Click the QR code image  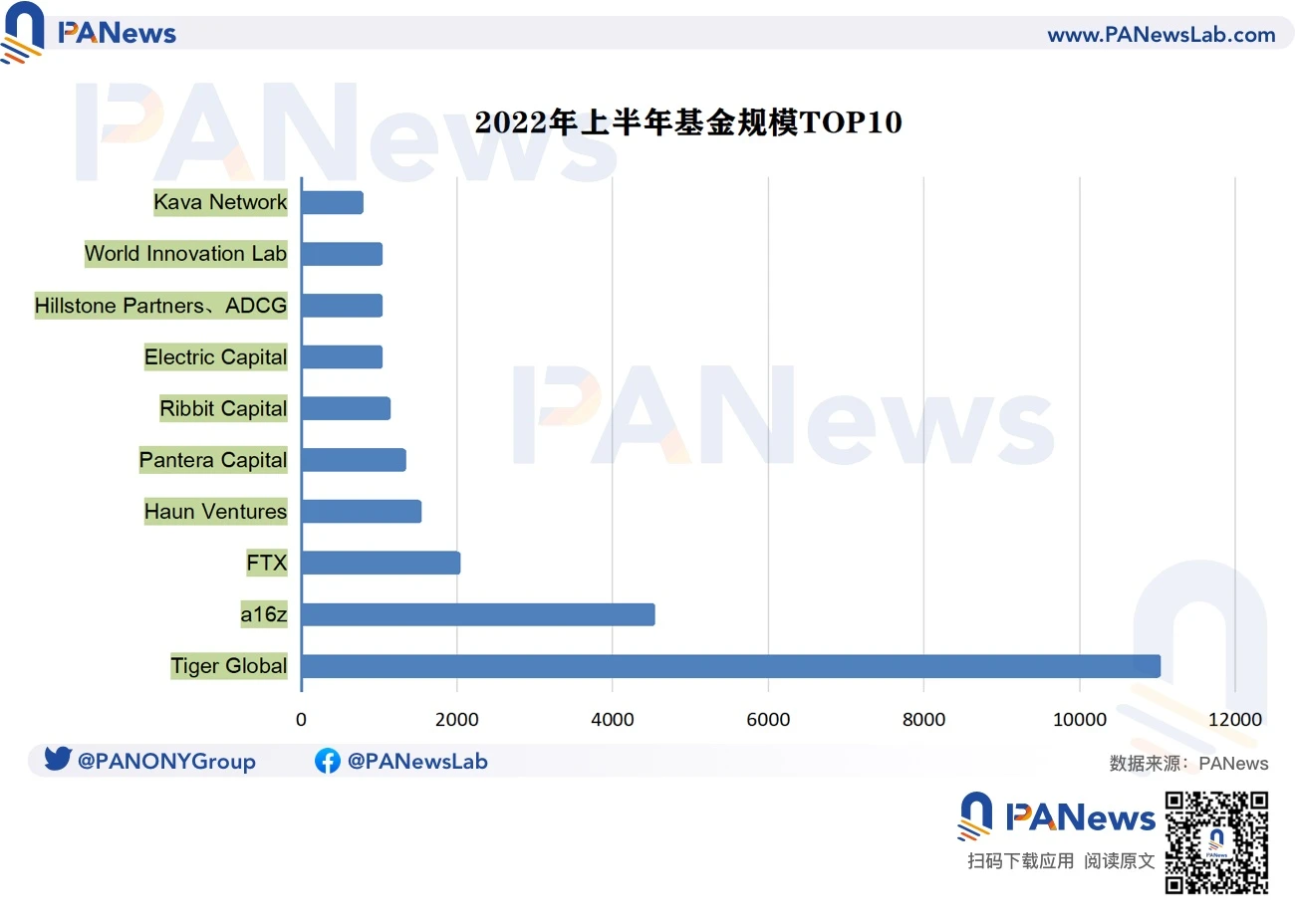1216,842
